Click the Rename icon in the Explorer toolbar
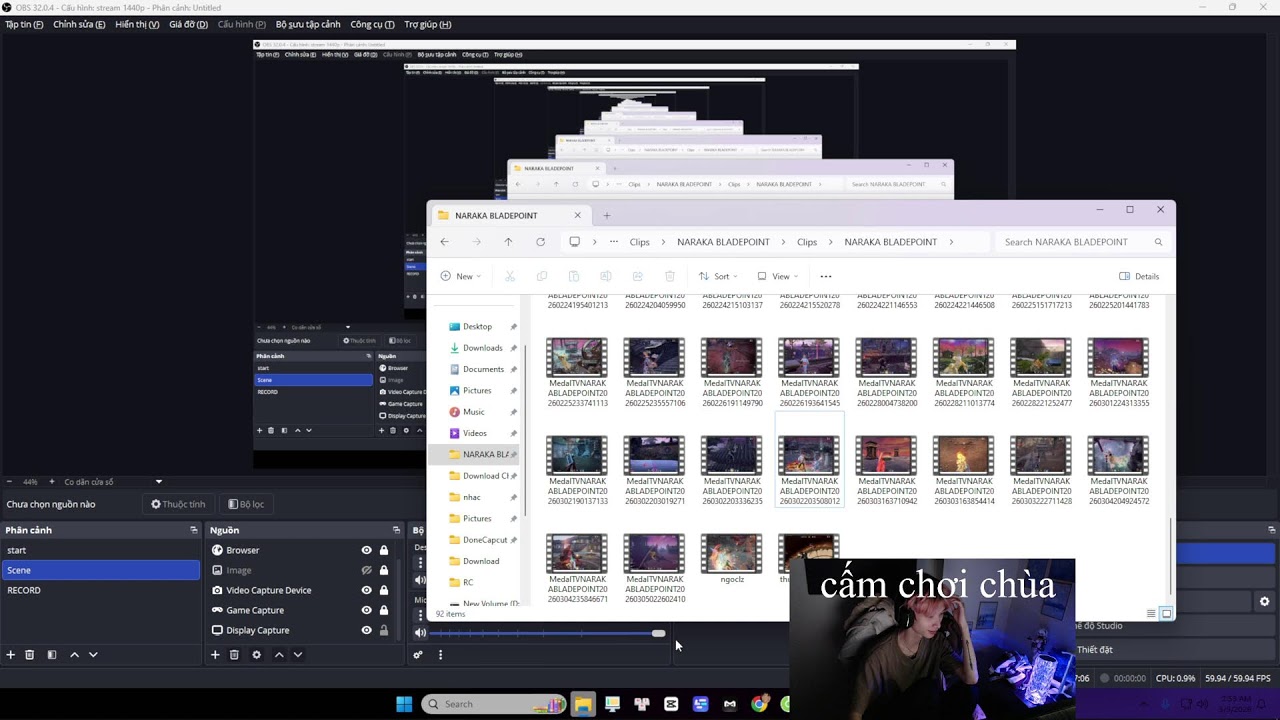This screenshot has width=1280, height=720. click(x=605, y=276)
